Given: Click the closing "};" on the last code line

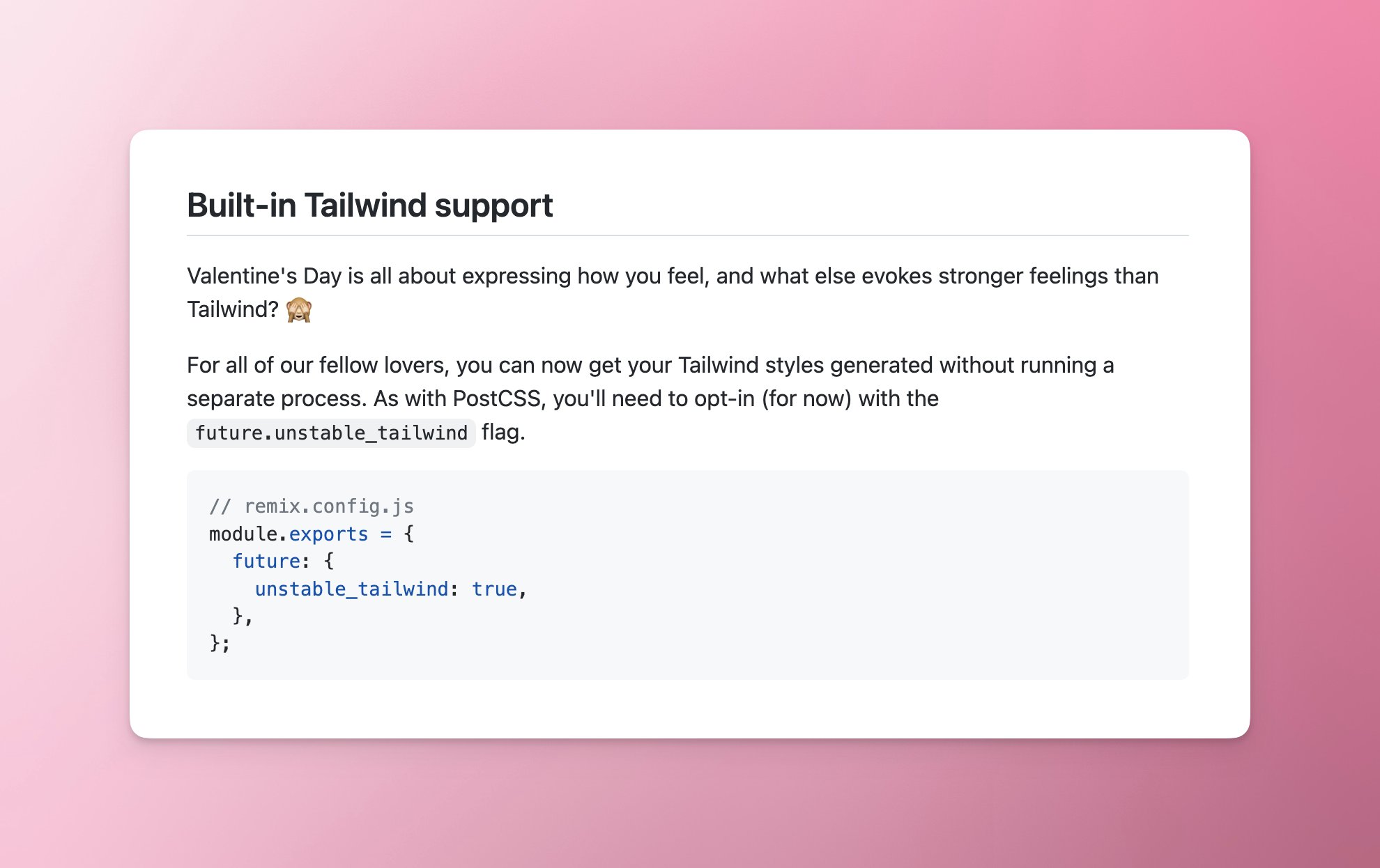Looking at the screenshot, I should pos(220,643).
